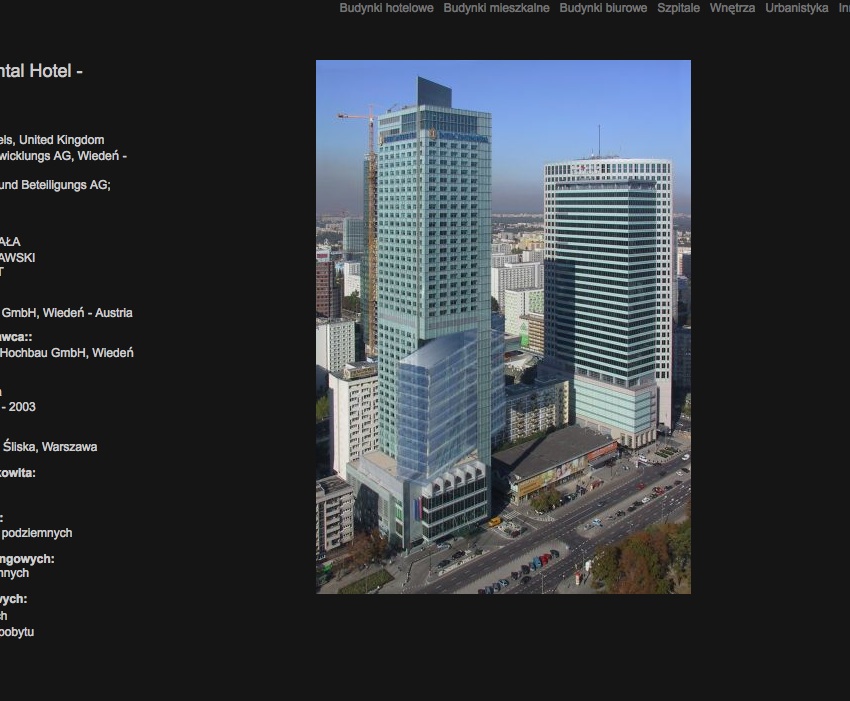The height and width of the screenshot is (701, 850).
Task: Select Budynki mieszkalne in the top navigation
Action: 496,8
